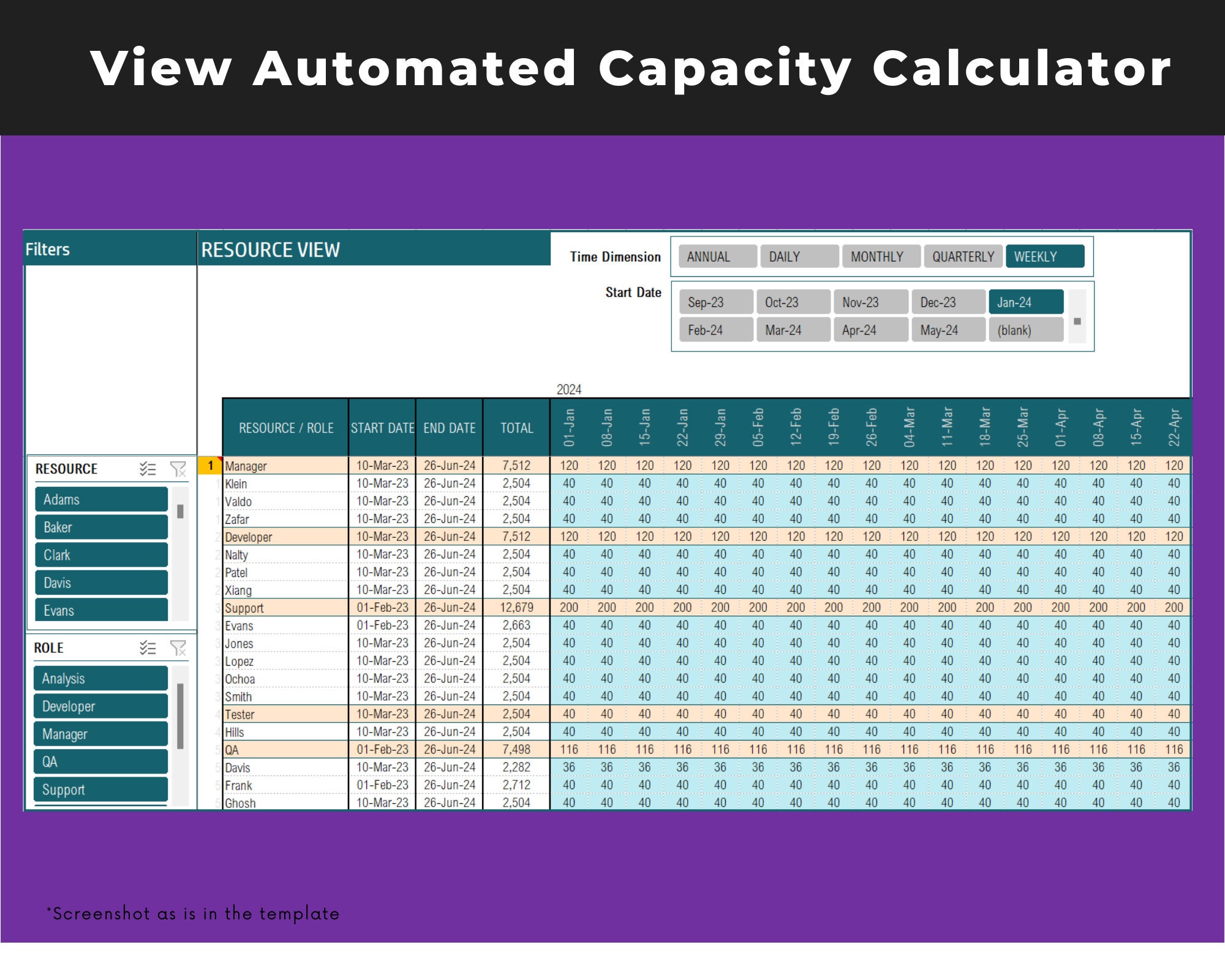Filter resources by Adams
Viewport: 1225px width, 980px height.
[x=101, y=500]
